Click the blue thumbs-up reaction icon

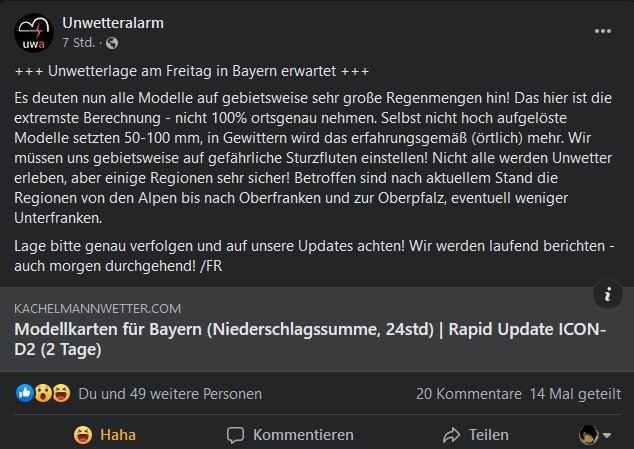tap(25, 393)
